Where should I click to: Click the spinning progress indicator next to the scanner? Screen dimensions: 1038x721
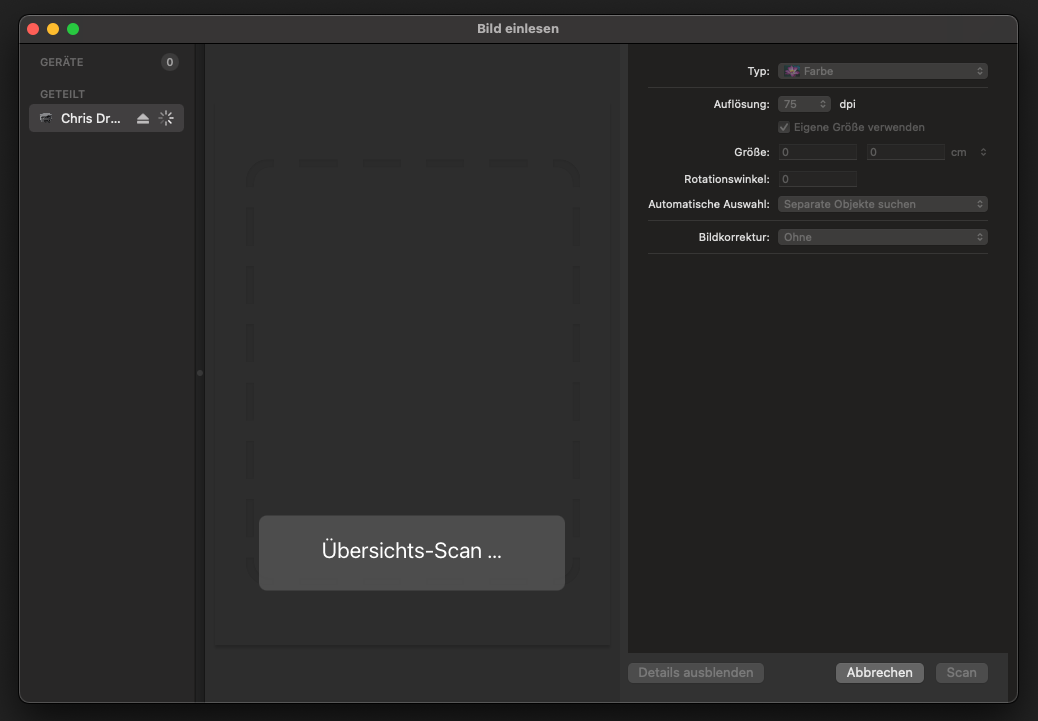(x=166, y=118)
